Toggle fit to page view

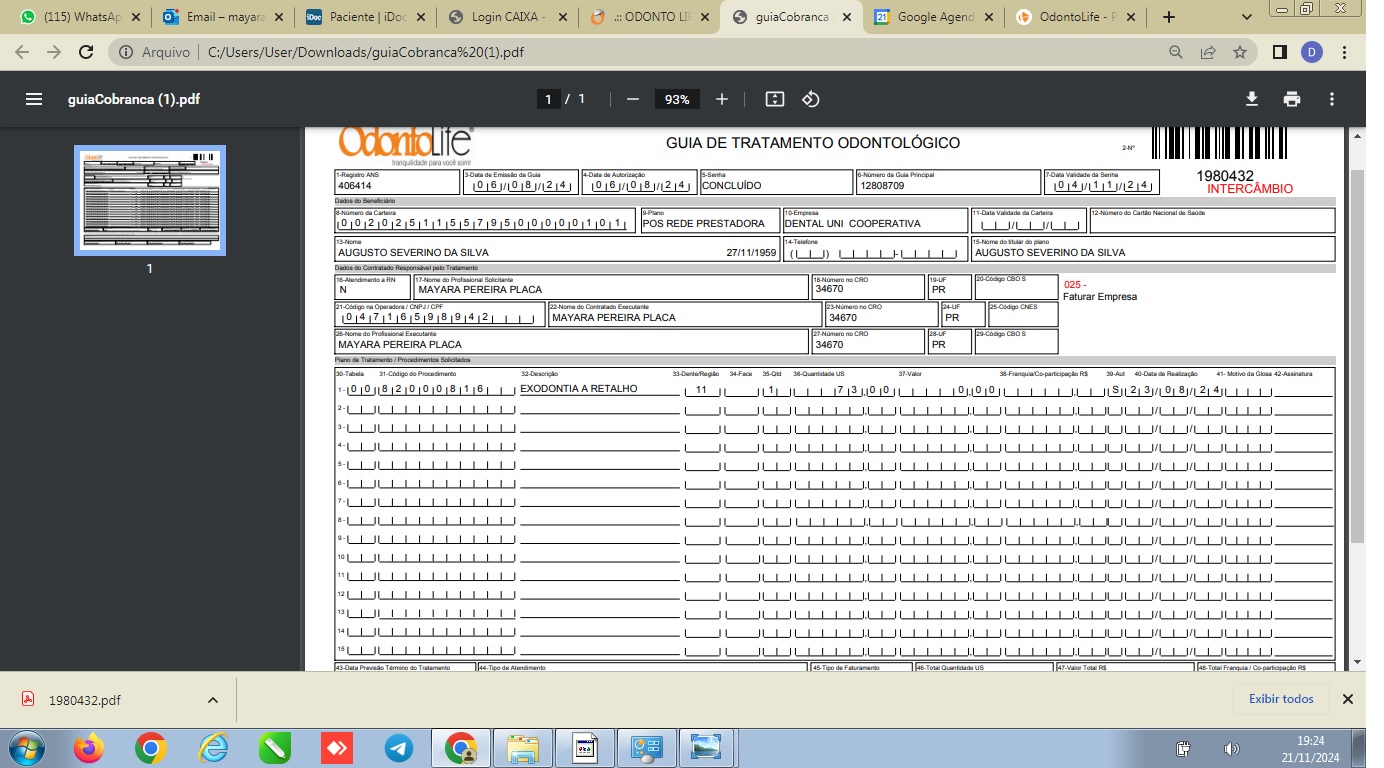[774, 99]
